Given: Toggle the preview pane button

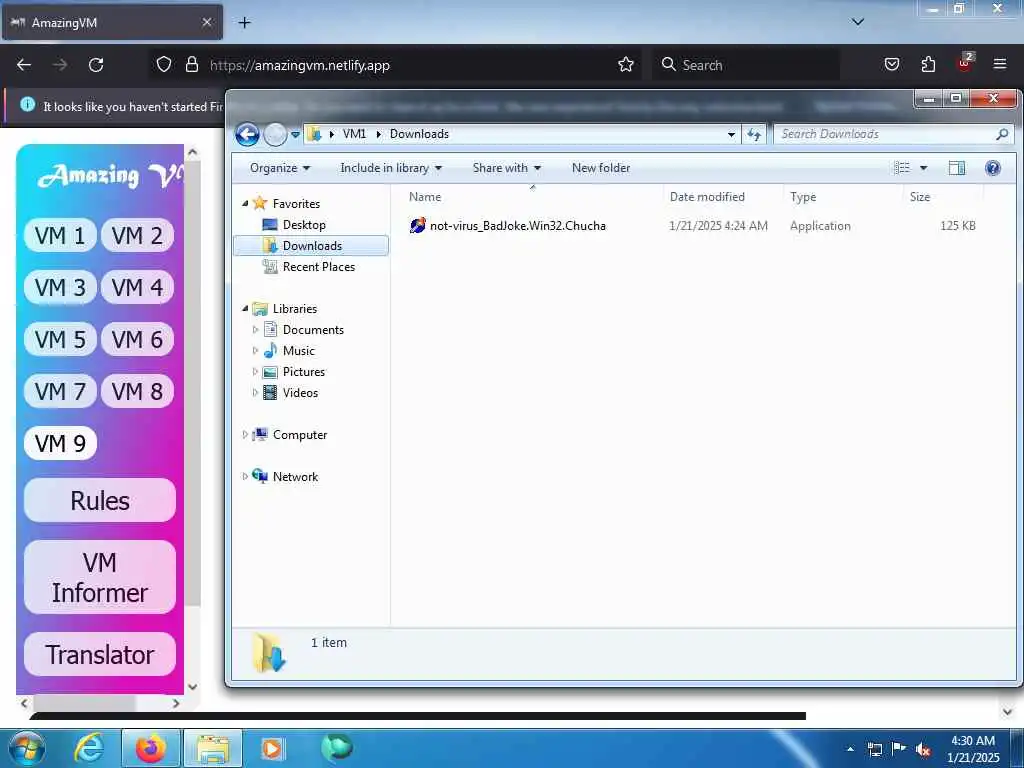Looking at the screenshot, I should (957, 168).
